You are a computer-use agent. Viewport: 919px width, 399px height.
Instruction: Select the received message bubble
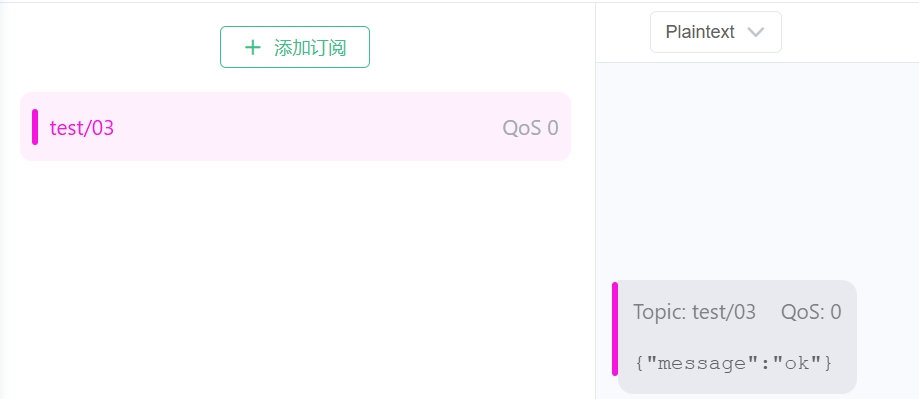pyautogui.click(x=737, y=337)
